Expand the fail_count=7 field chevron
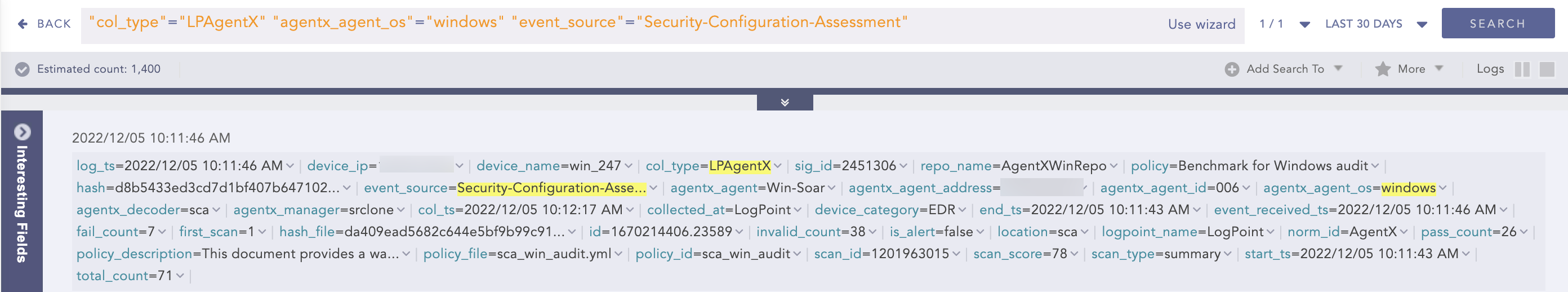 pyautogui.click(x=162, y=232)
